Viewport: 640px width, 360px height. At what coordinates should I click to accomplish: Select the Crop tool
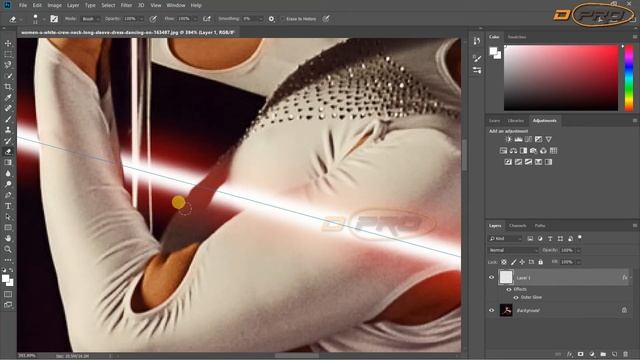click(8, 87)
